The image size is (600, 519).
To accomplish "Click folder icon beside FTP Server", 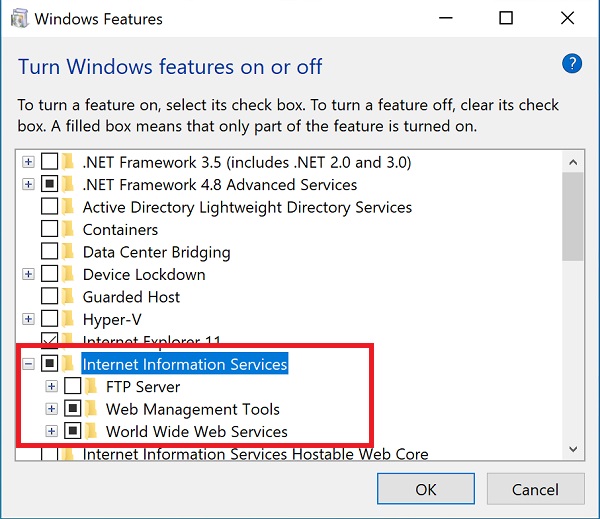I will (91, 386).
